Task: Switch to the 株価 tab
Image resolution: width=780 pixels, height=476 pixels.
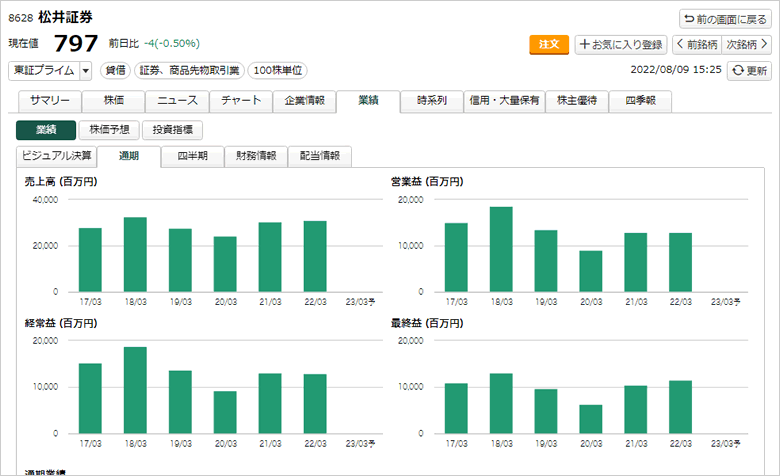Action: click(113, 101)
